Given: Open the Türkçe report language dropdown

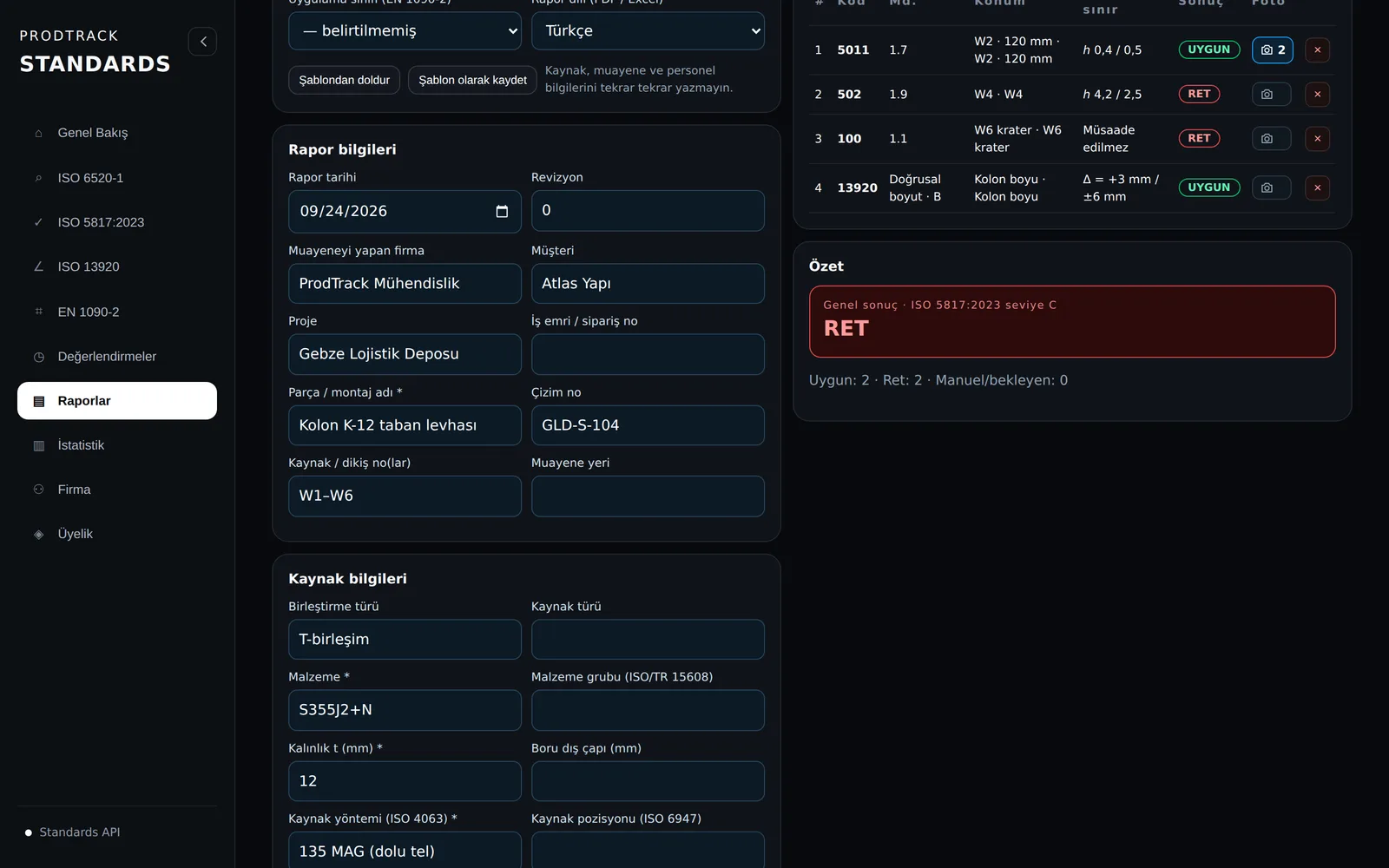Looking at the screenshot, I should click(x=648, y=30).
